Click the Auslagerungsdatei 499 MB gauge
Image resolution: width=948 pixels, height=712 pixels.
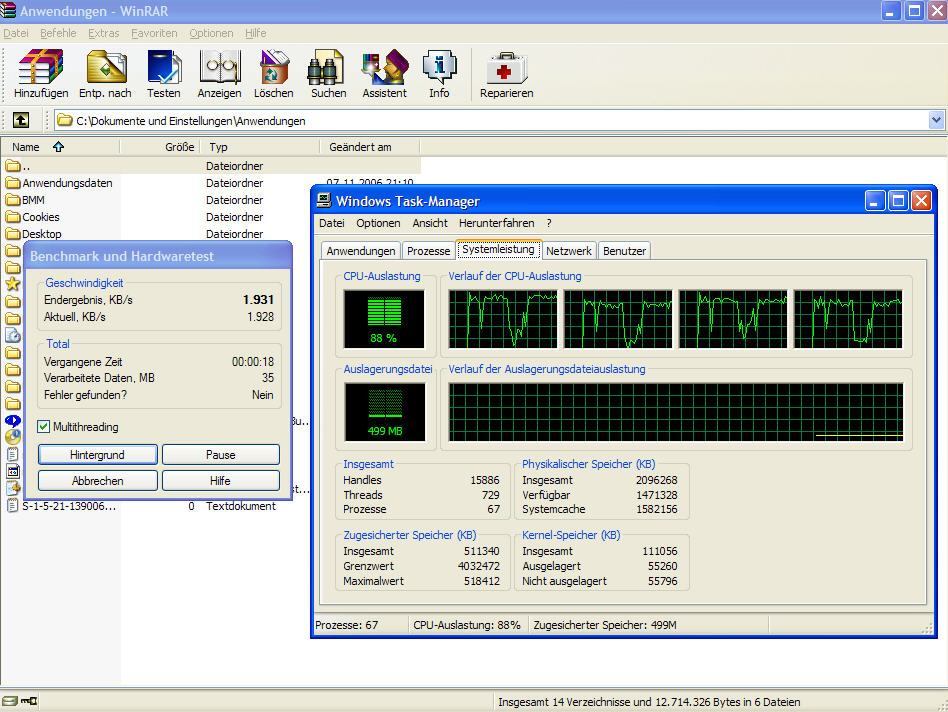point(385,412)
